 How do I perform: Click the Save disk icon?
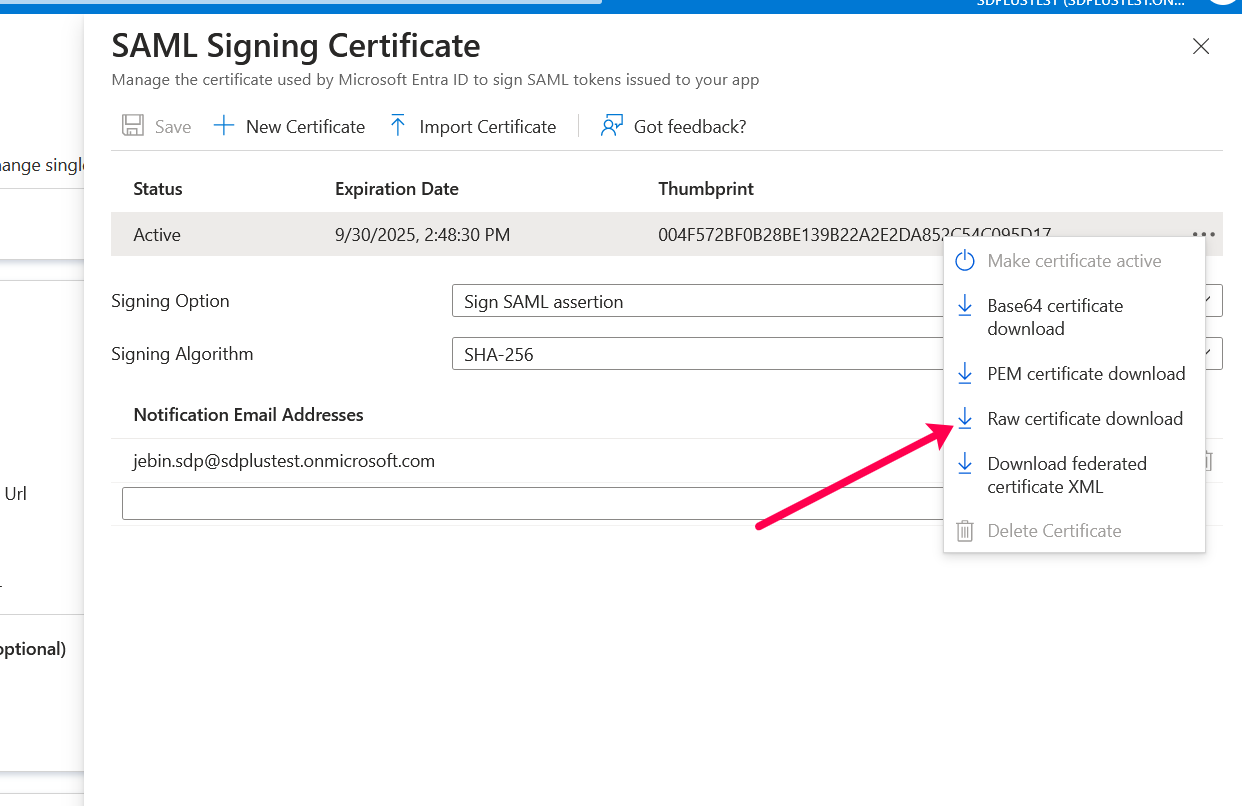[132, 126]
